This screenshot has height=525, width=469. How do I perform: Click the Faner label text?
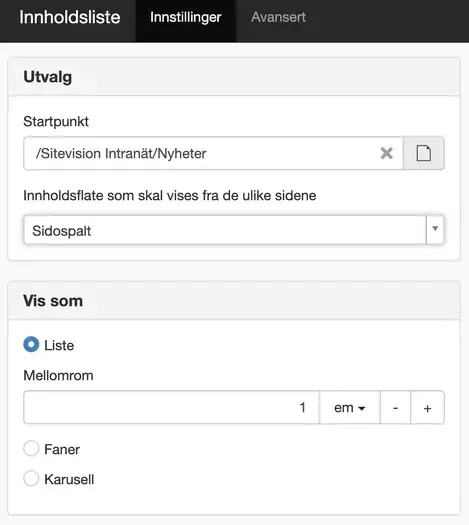[x=62, y=449]
